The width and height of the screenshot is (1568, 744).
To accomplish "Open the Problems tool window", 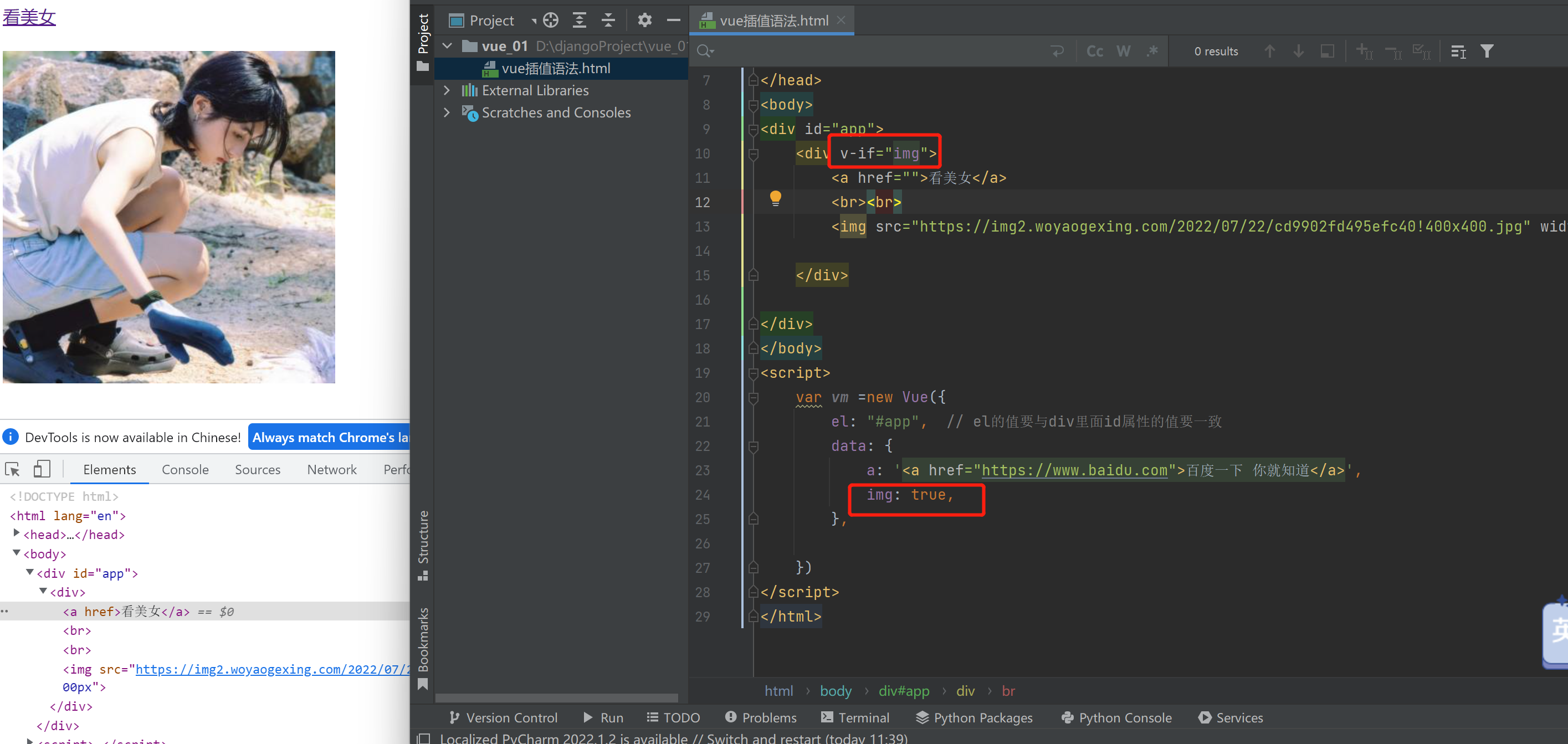I will 761,717.
